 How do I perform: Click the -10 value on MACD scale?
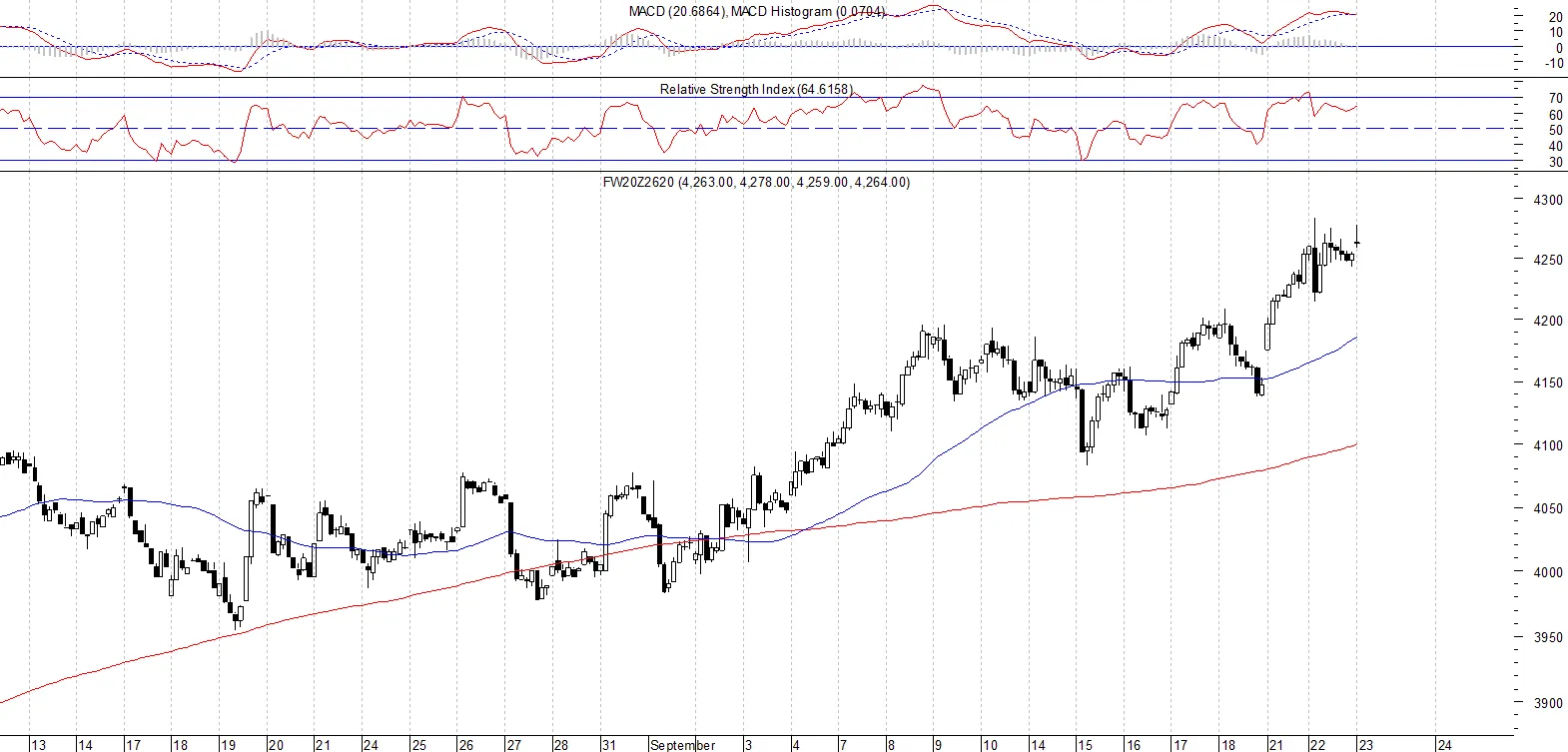tap(1554, 63)
